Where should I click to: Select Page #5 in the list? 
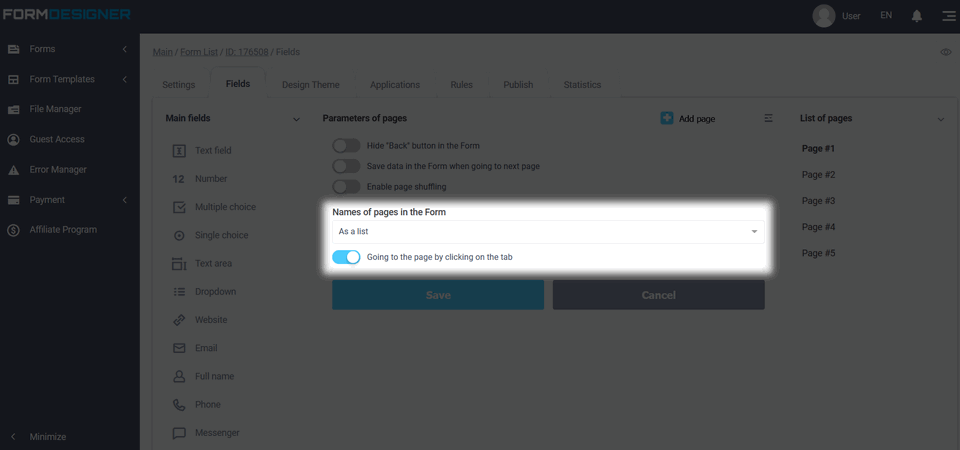pyautogui.click(x=819, y=253)
